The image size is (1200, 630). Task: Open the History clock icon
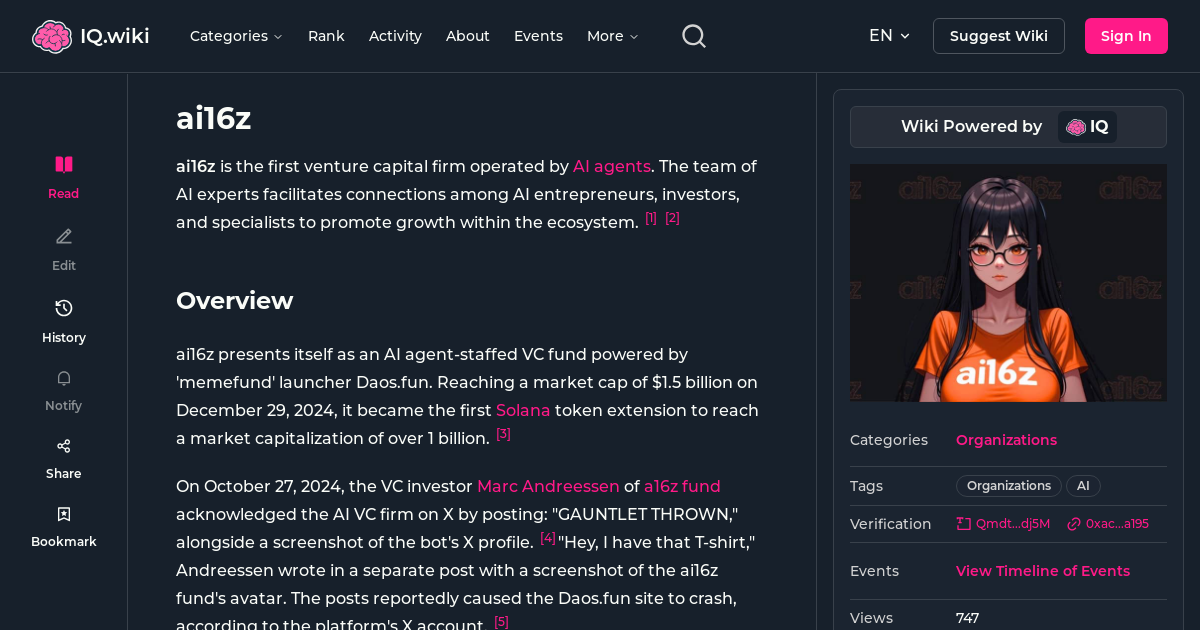click(x=64, y=308)
